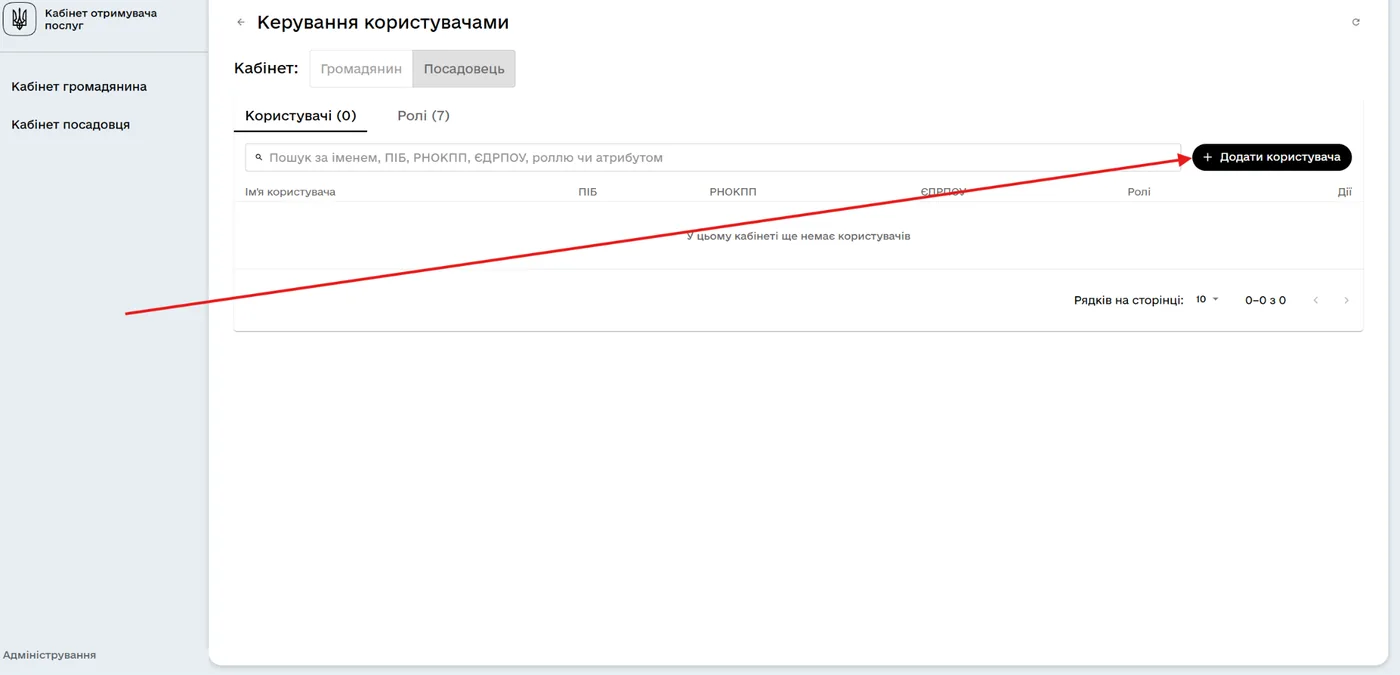Switch cabinet to Посадовець
Image resolution: width=1400 pixels, height=675 pixels.
click(x=464, y=69)
